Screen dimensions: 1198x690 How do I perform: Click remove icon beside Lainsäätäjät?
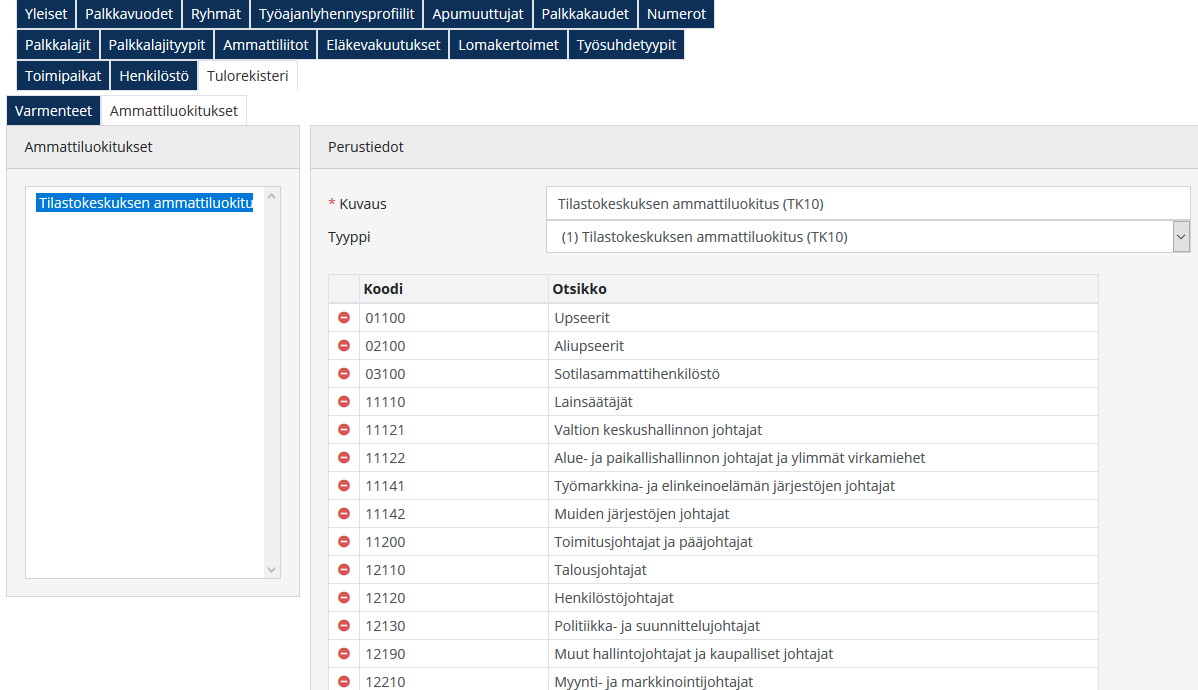344,402
